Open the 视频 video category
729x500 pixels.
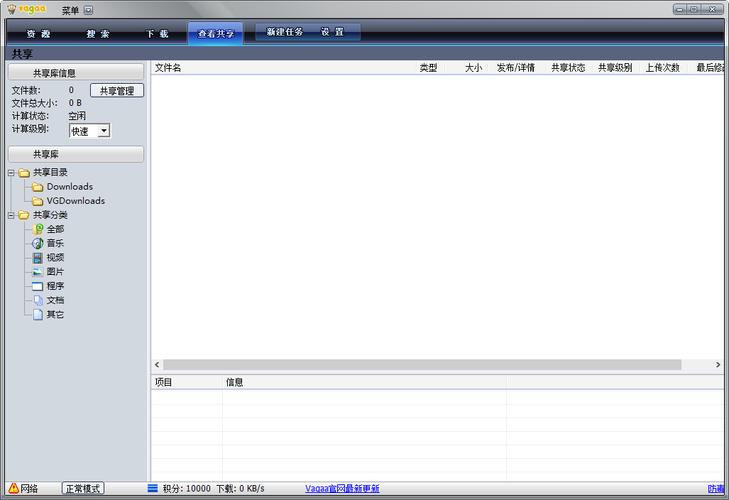click(38, 257)
